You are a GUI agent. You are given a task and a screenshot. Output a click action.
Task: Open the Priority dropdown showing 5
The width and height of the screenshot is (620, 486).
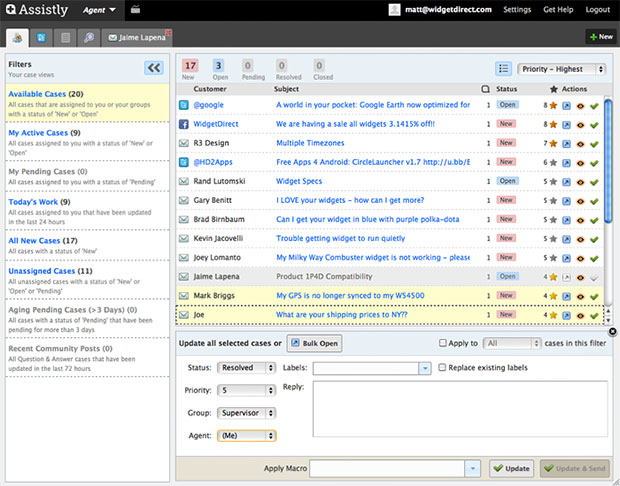tap(246, 390)
